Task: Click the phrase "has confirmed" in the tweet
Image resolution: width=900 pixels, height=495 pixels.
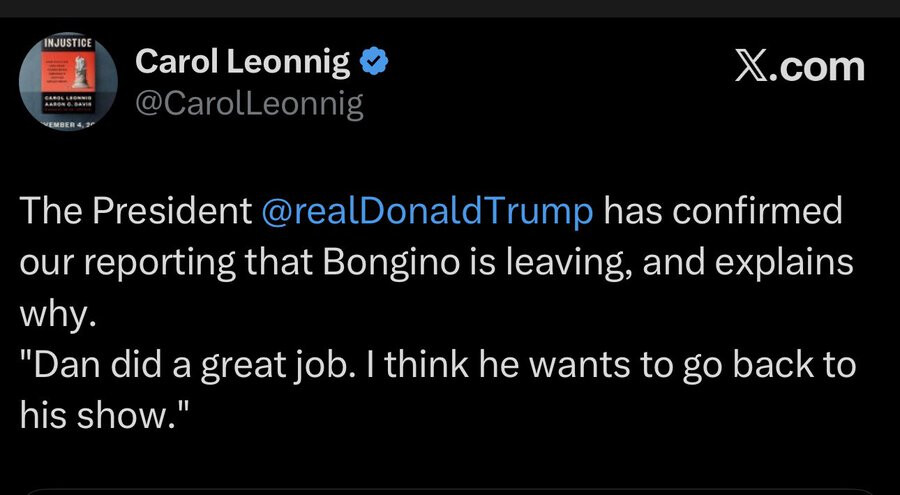Action: click(x=724, y=212)
